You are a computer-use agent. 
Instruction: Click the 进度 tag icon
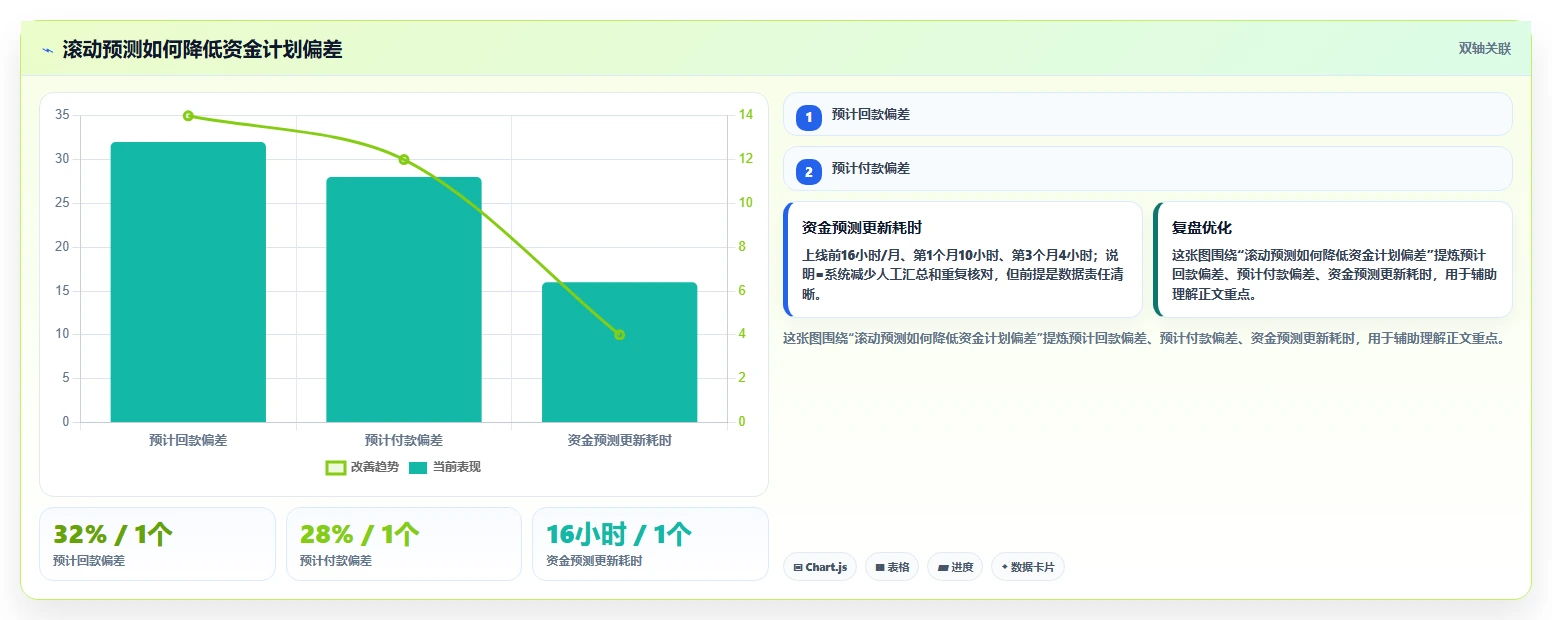(x=943, y=567)
